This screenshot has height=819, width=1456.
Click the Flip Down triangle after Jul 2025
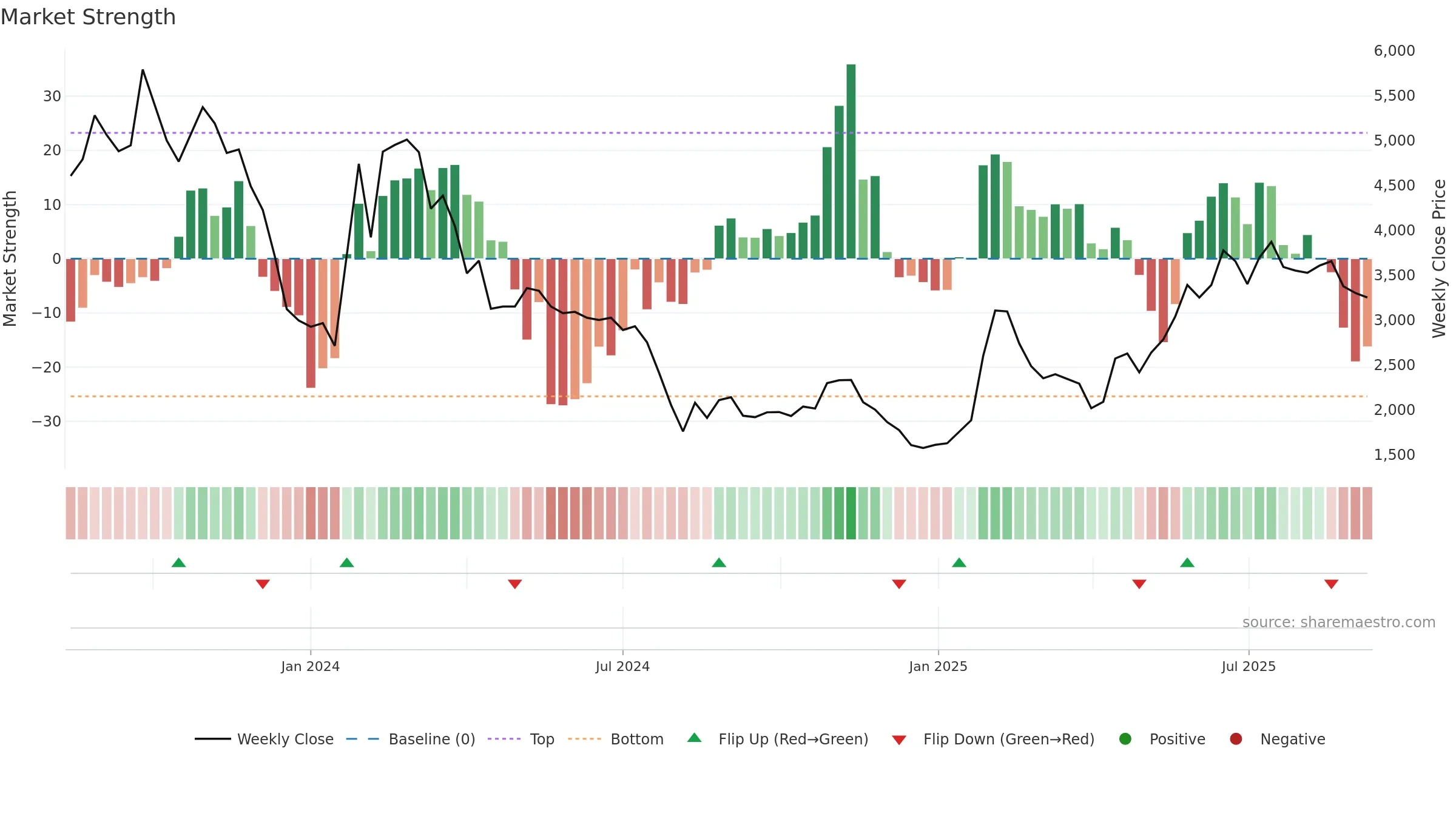click(x=1332, y=584)
